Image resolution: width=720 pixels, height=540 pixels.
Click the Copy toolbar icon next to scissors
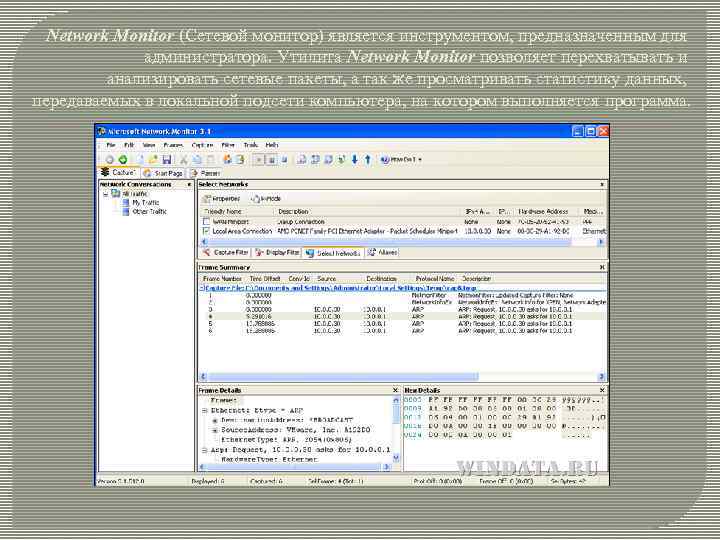197,159
